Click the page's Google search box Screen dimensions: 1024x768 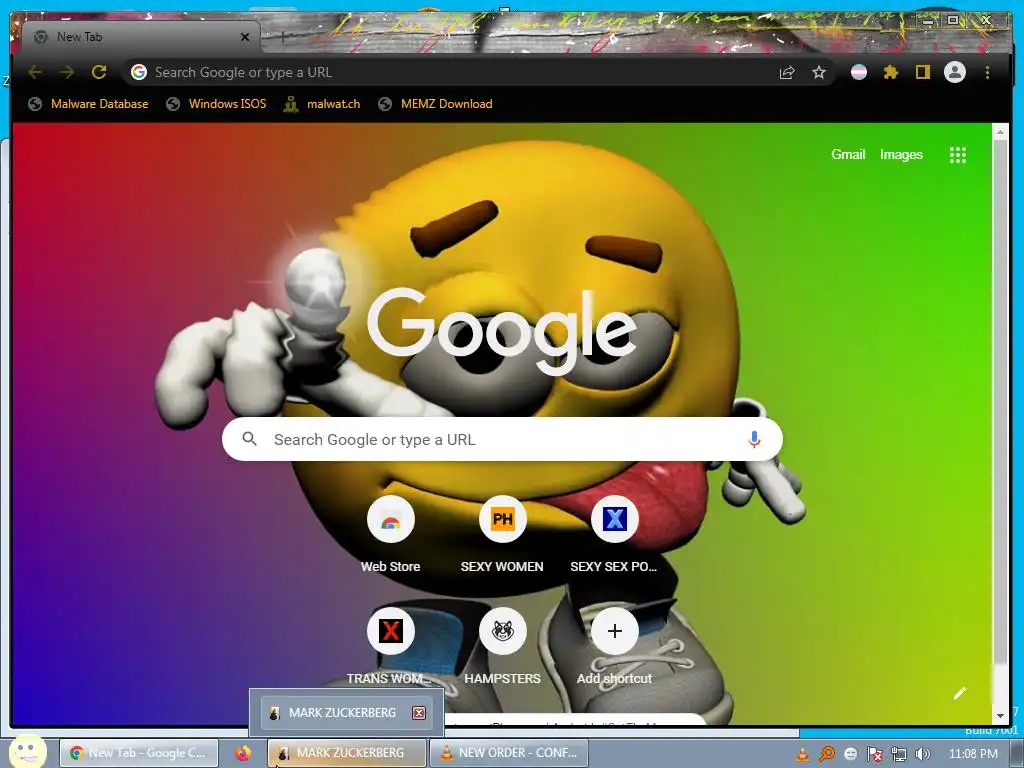click(x=502, y=440)
